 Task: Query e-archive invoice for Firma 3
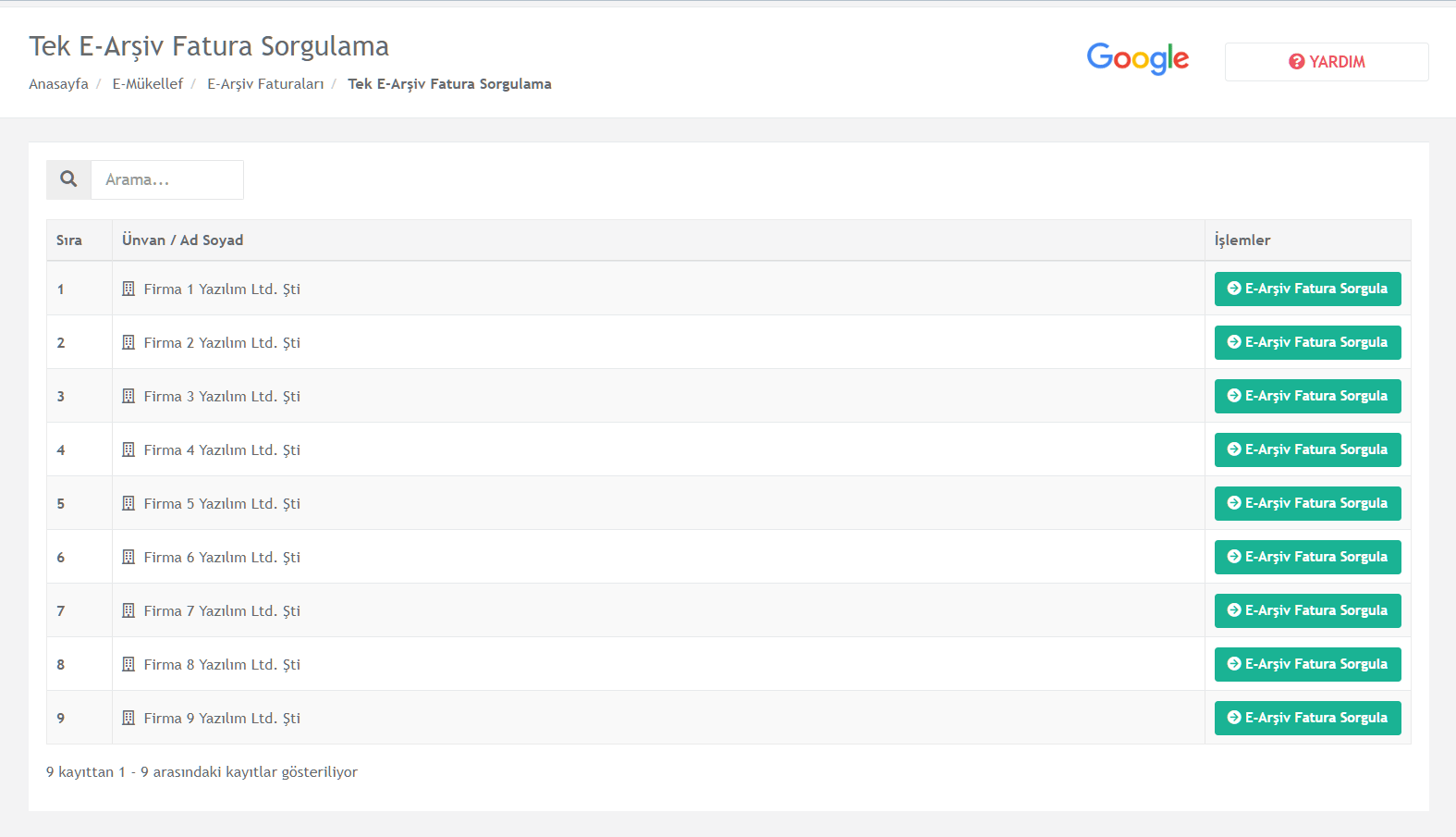pos(1307,396)
